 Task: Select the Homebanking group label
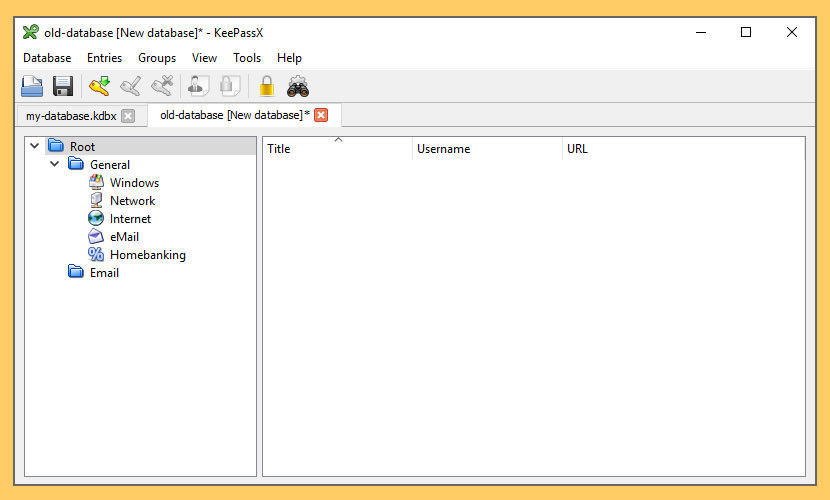tap(148, 254)
